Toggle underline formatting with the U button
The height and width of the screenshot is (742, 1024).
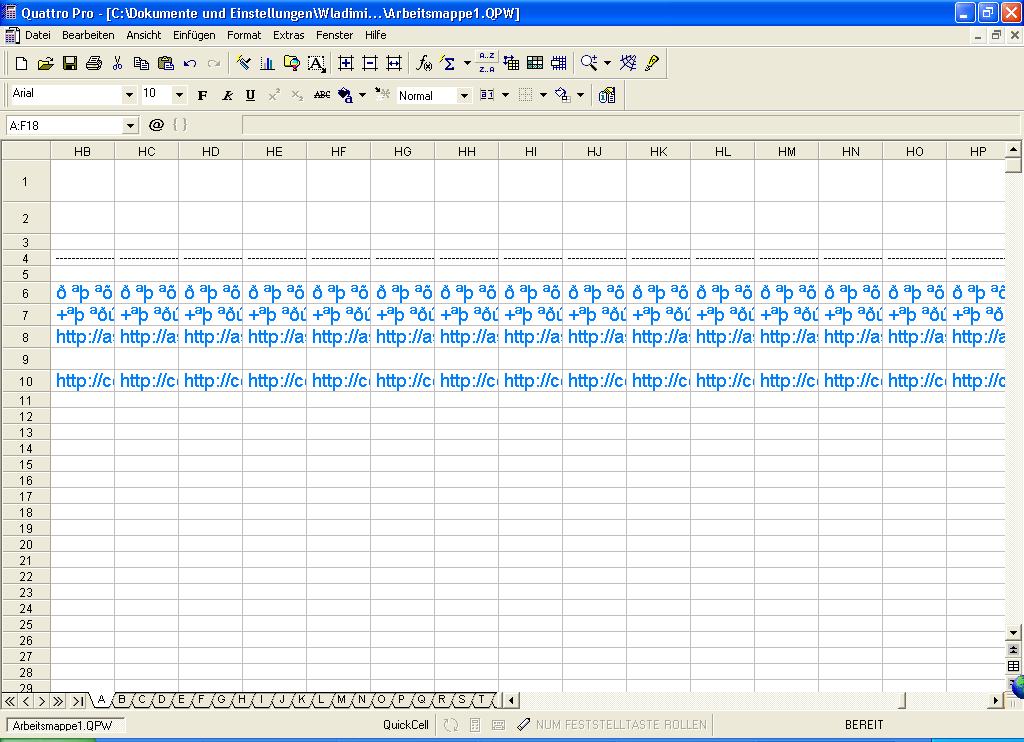point(250,95)
